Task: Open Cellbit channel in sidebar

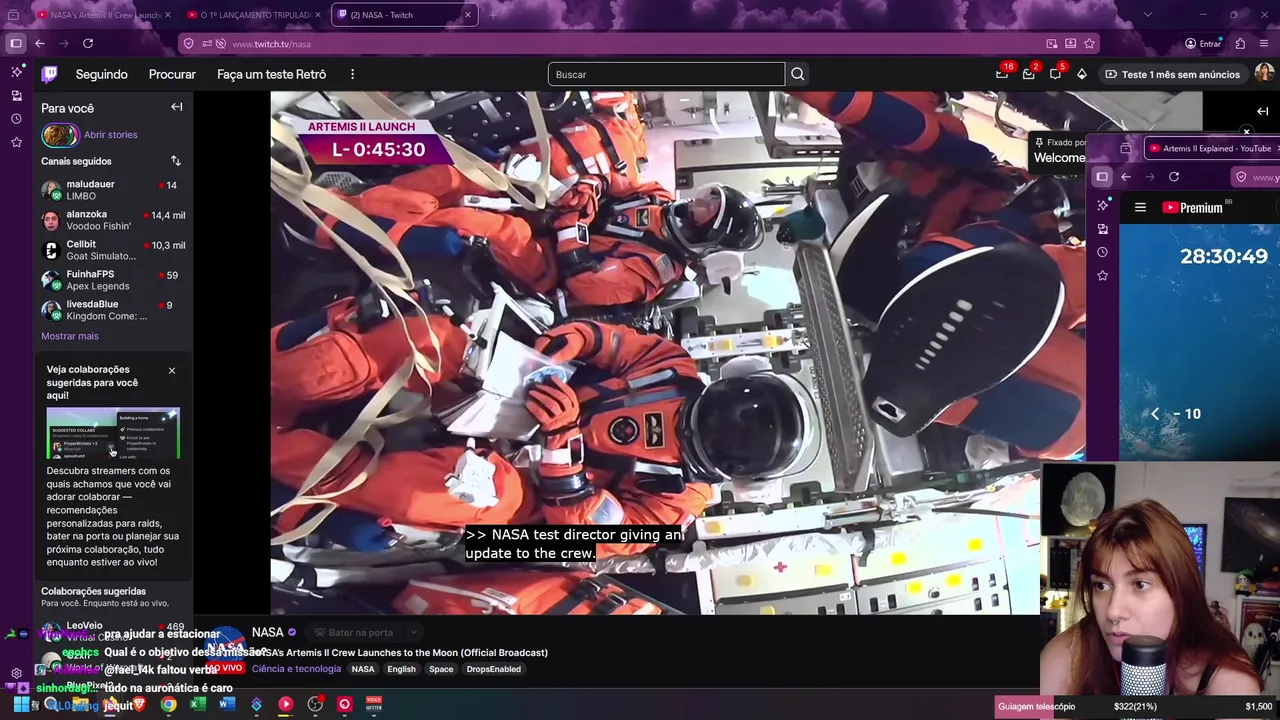Action: point(112,250)
